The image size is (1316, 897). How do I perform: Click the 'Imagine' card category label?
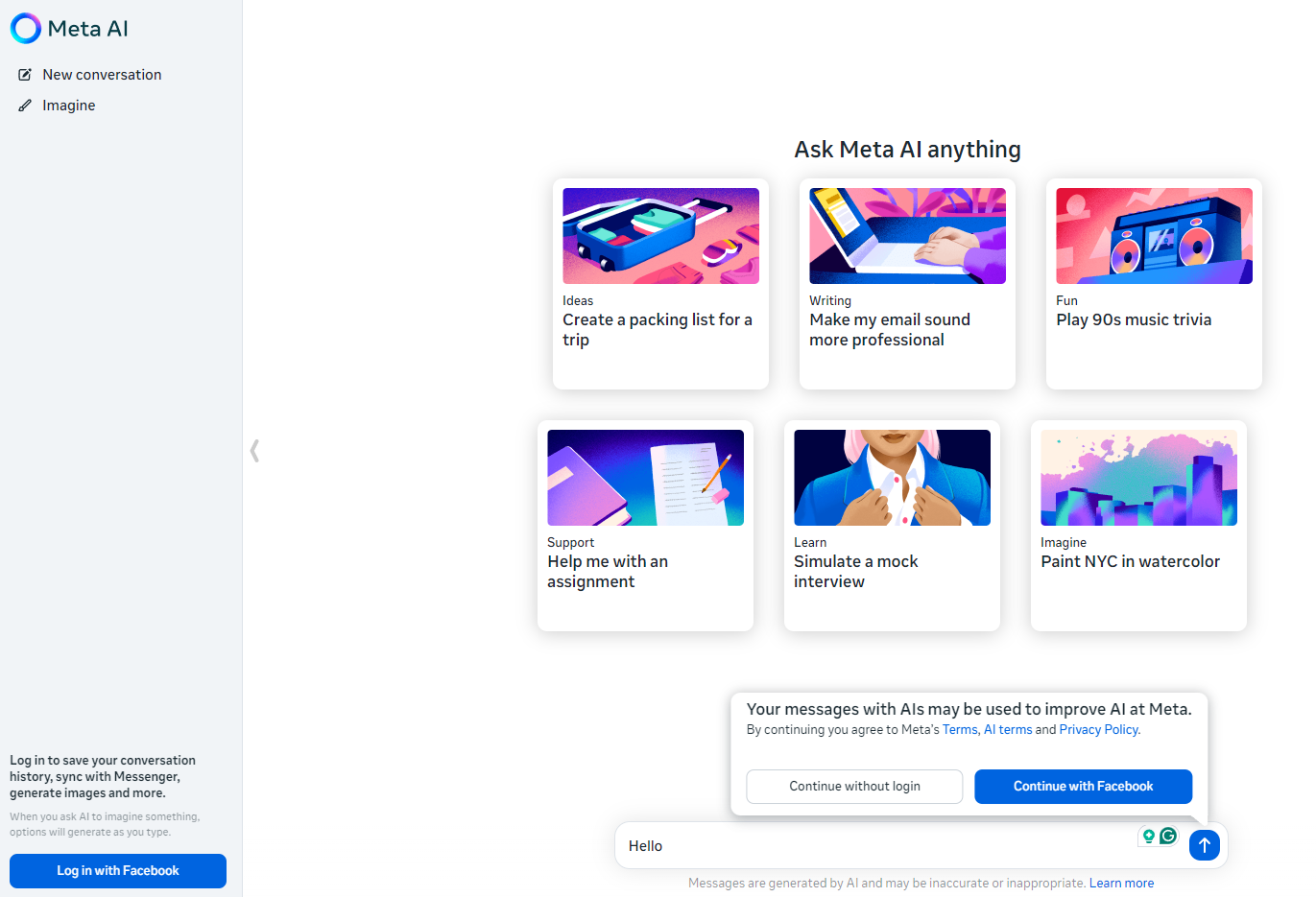tap(1064, 543)
